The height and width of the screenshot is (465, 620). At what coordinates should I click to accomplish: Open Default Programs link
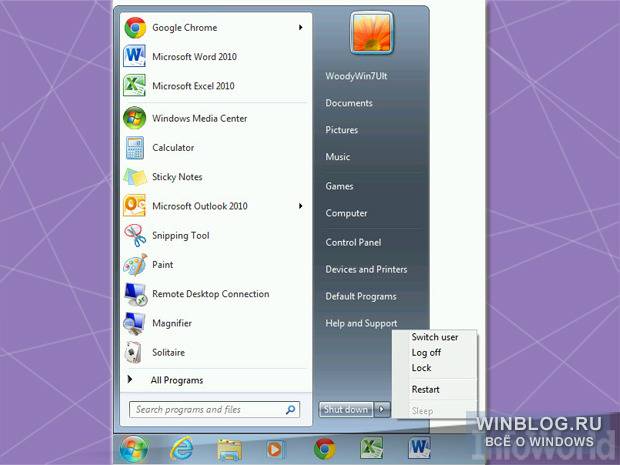(361, 296)
